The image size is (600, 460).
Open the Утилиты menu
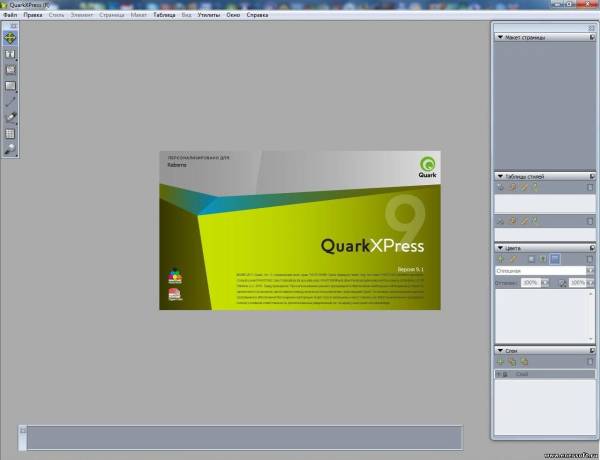209,15
